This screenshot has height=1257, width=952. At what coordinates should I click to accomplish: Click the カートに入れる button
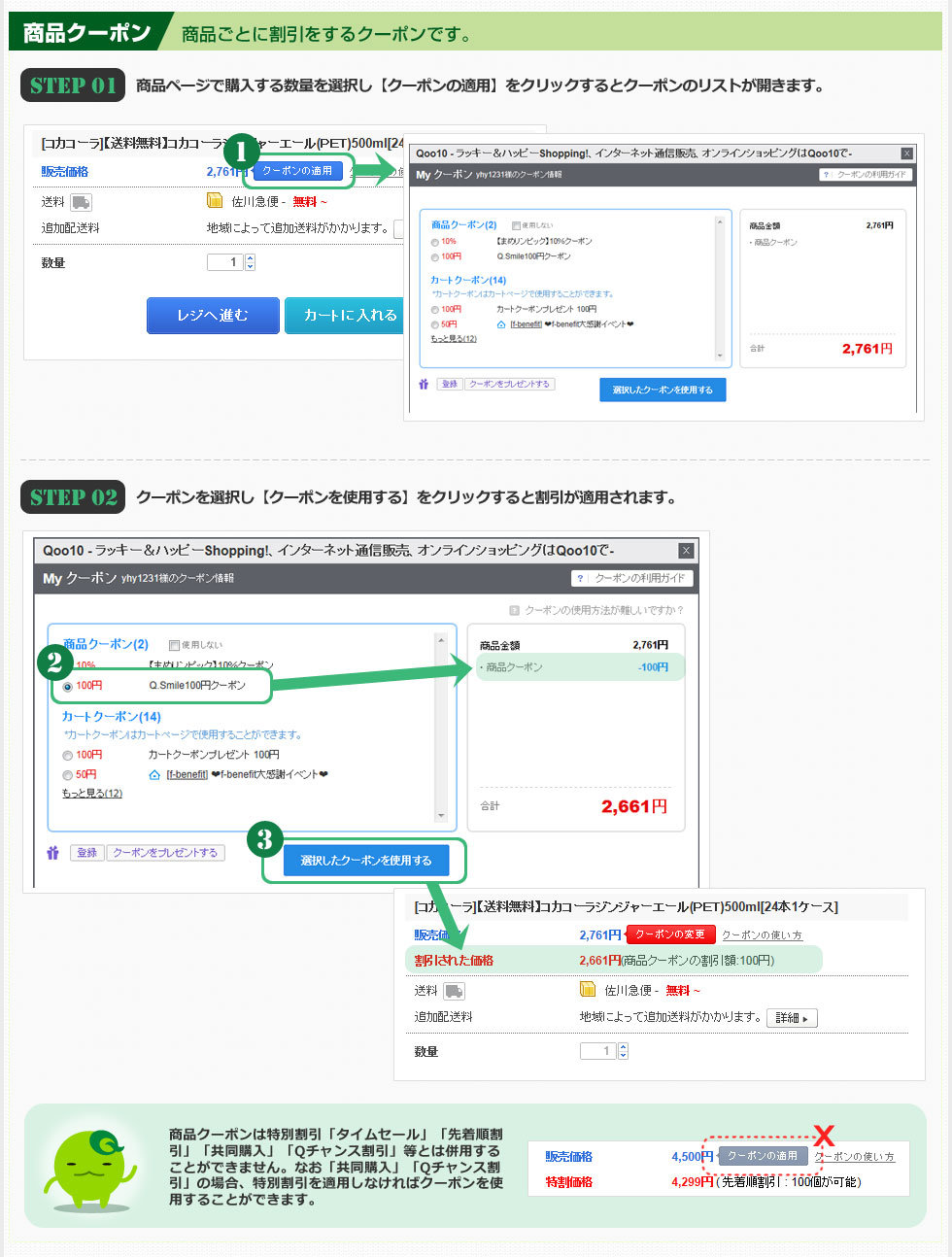(344, 316)
